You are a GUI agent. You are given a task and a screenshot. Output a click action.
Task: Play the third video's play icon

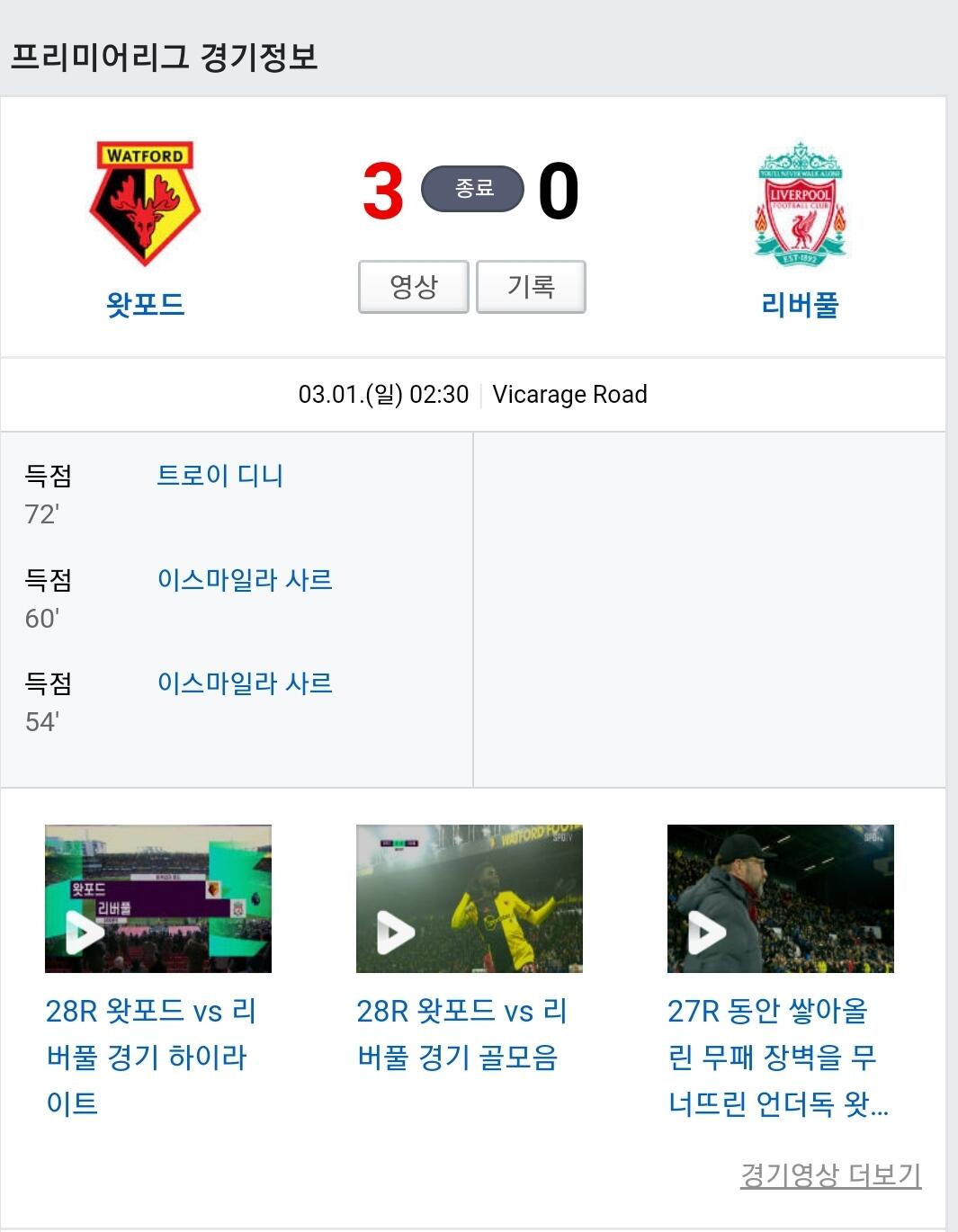(x=707, y=933)
